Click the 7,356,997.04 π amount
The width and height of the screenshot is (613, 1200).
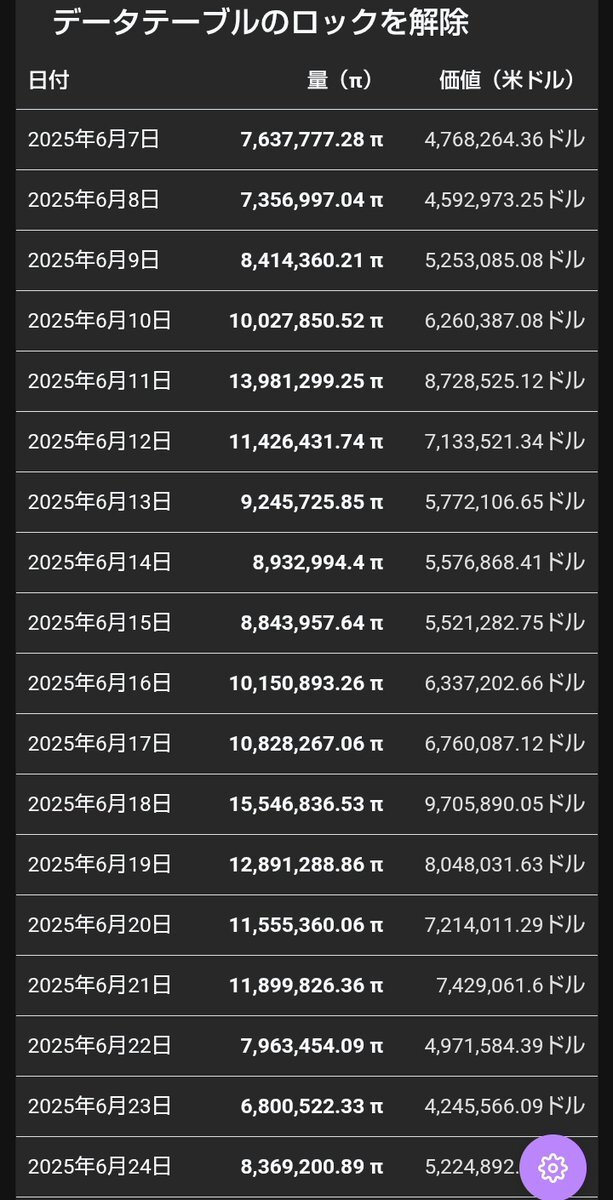tap(312, 200)
